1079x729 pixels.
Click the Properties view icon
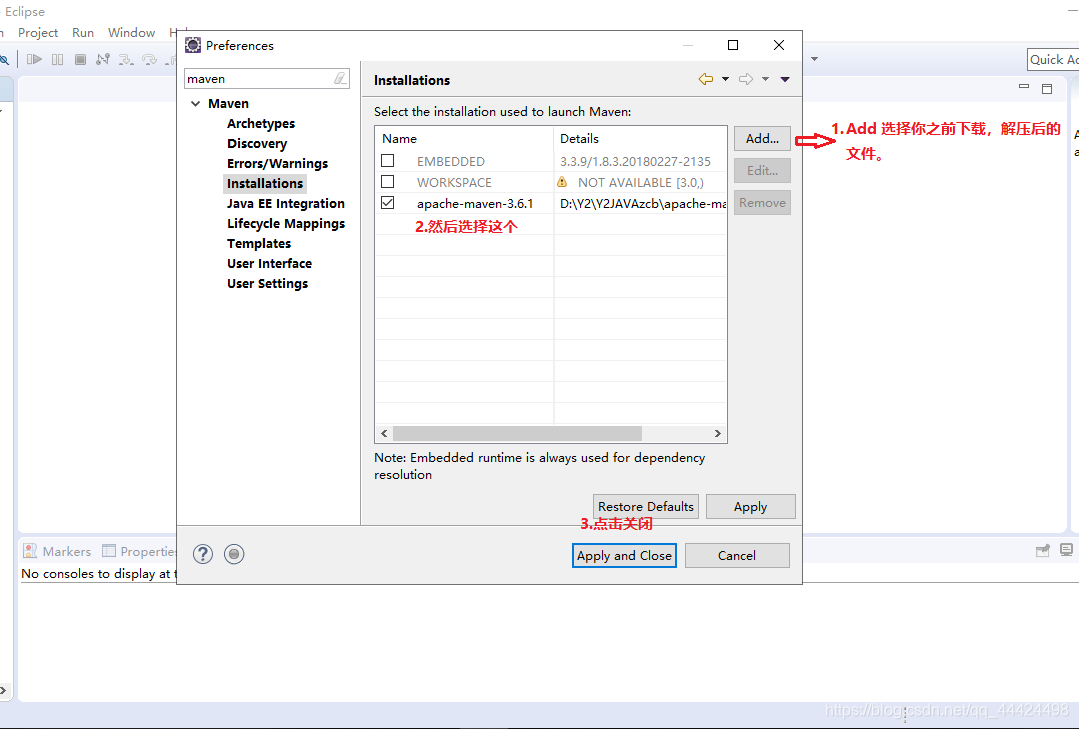tap(109, 551)
